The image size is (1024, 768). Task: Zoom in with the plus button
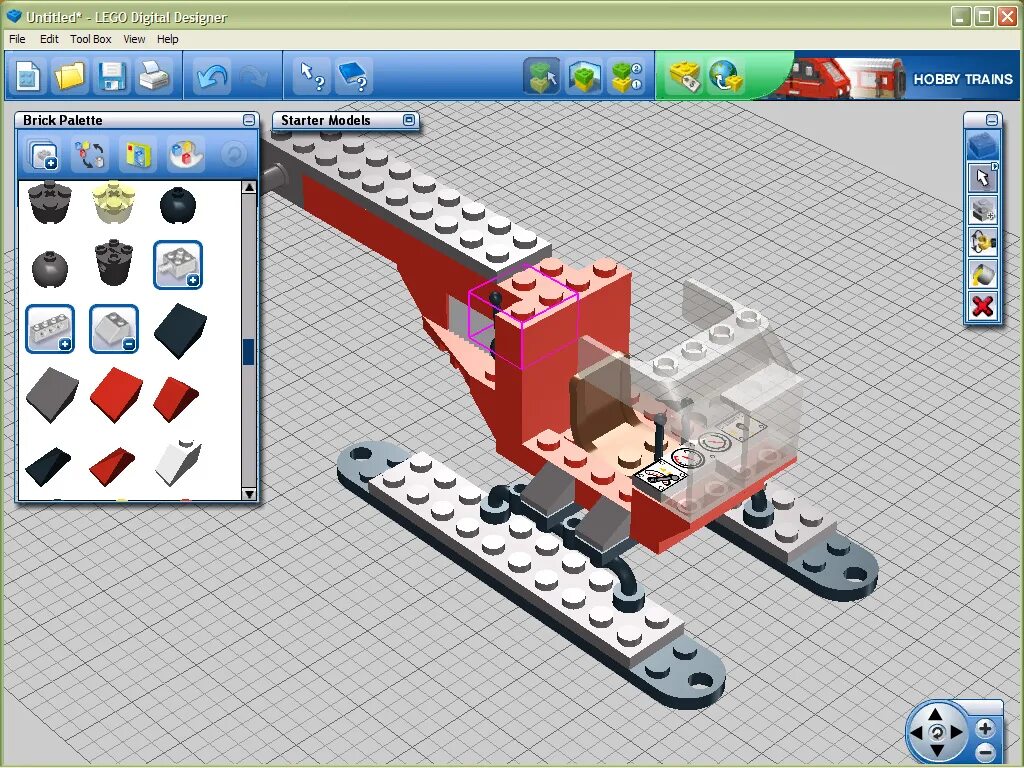tap(985, 728)
